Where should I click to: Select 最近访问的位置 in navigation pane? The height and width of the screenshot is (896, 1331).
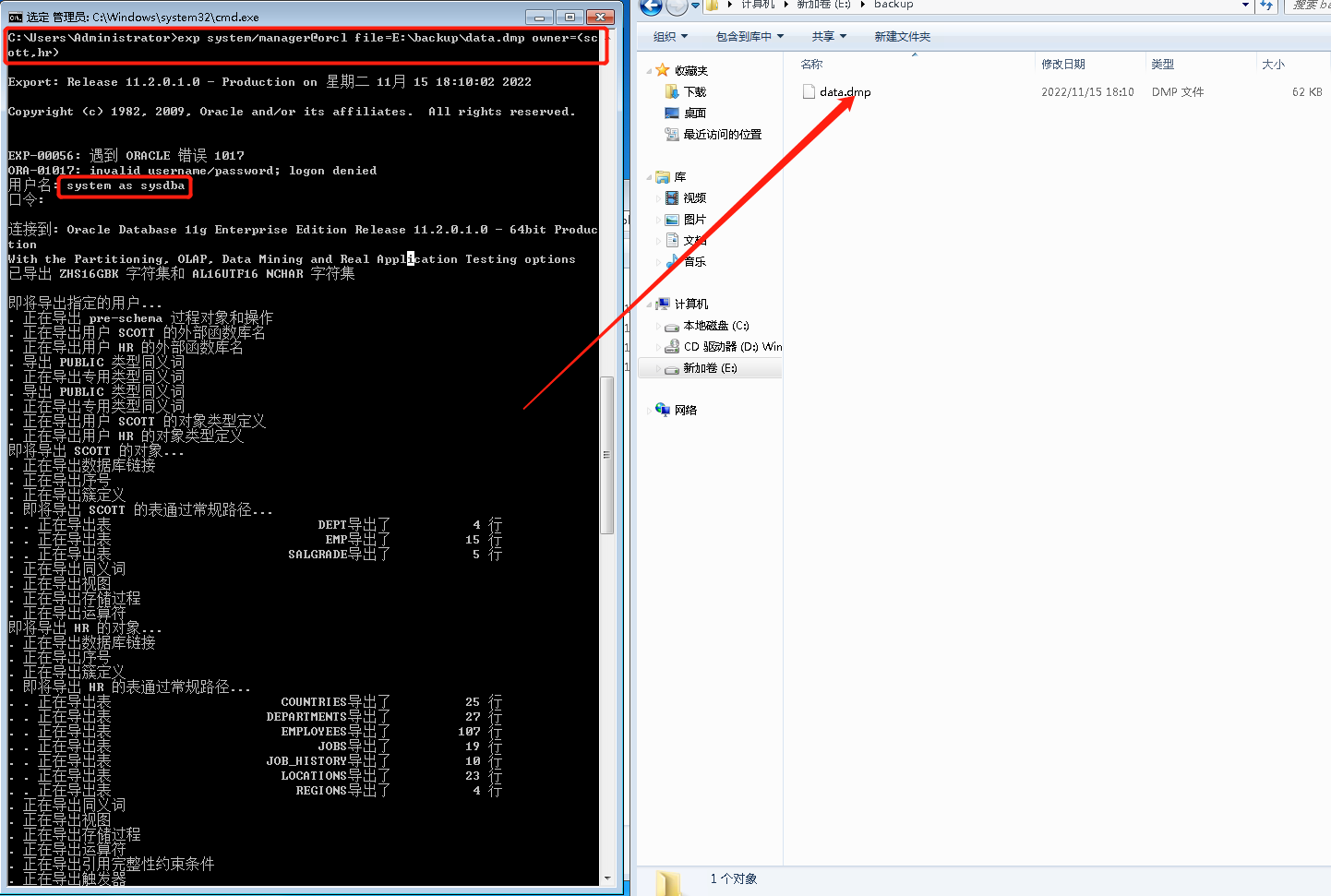click(723, 135)
